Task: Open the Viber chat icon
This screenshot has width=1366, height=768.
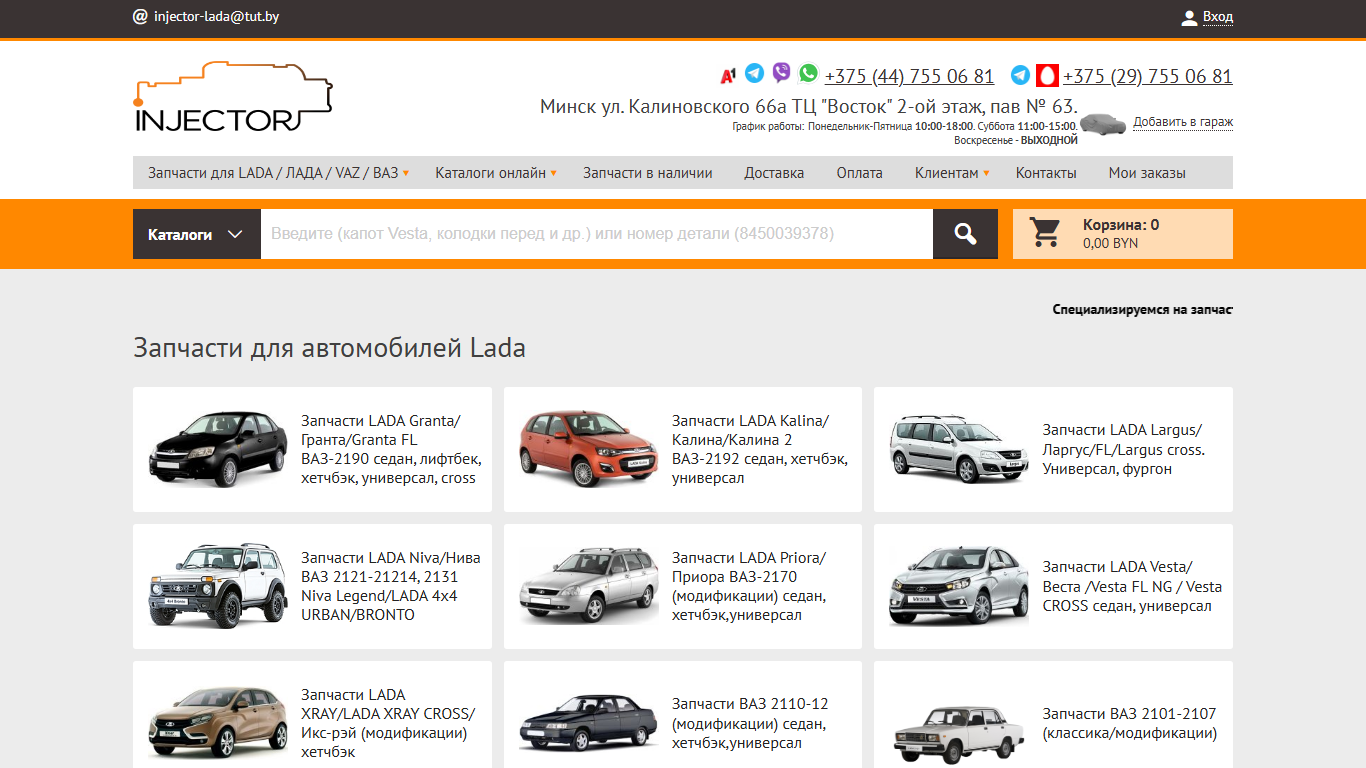Action: tap(782, 72)
